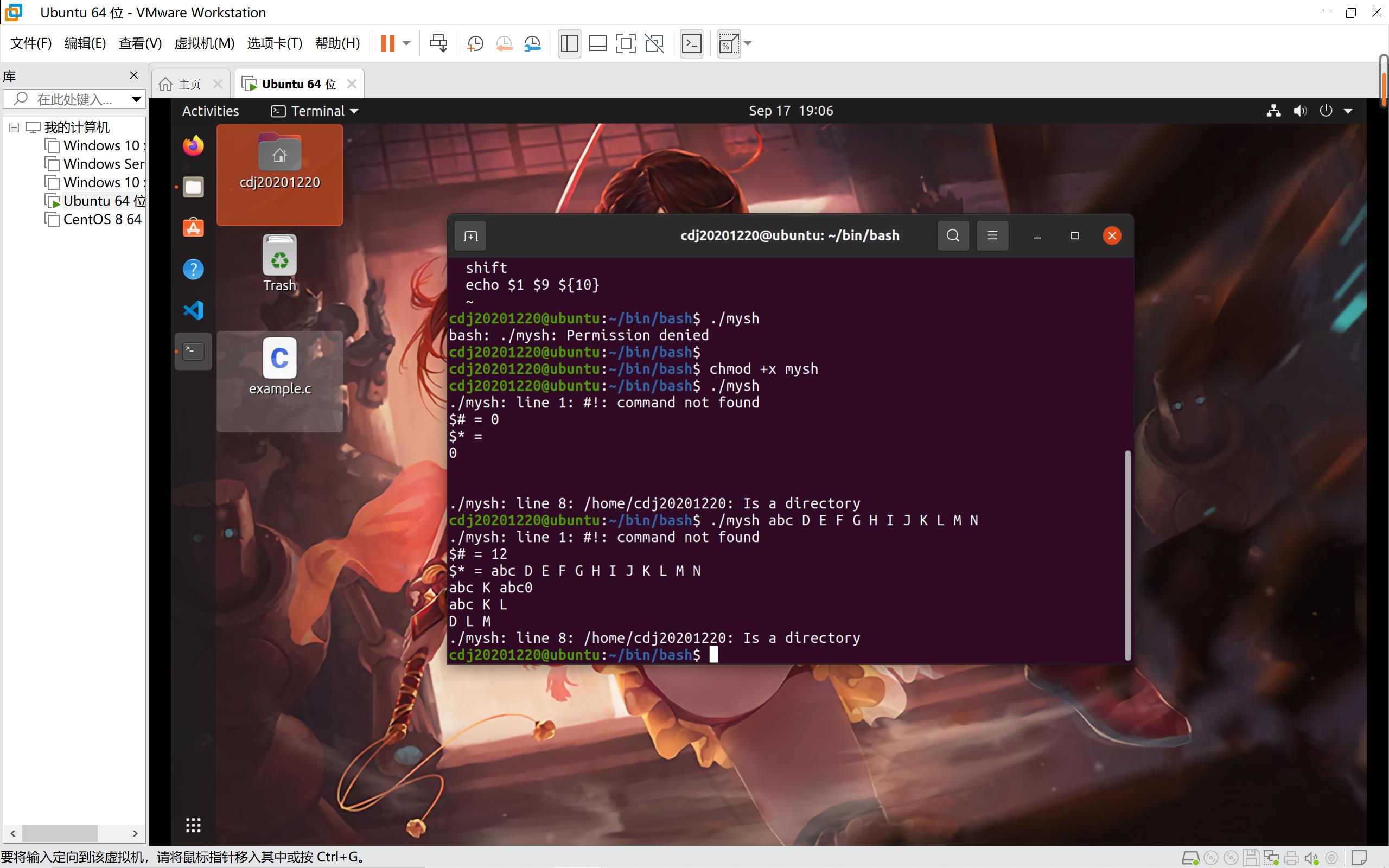Open the VMware 文件(F) menu
1389x868 pixels.
(31, 42)
